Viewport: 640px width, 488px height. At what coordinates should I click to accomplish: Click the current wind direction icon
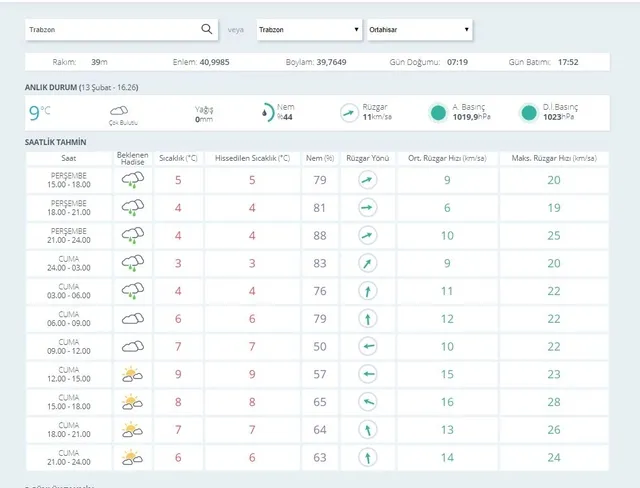click(x=349, y=113)
